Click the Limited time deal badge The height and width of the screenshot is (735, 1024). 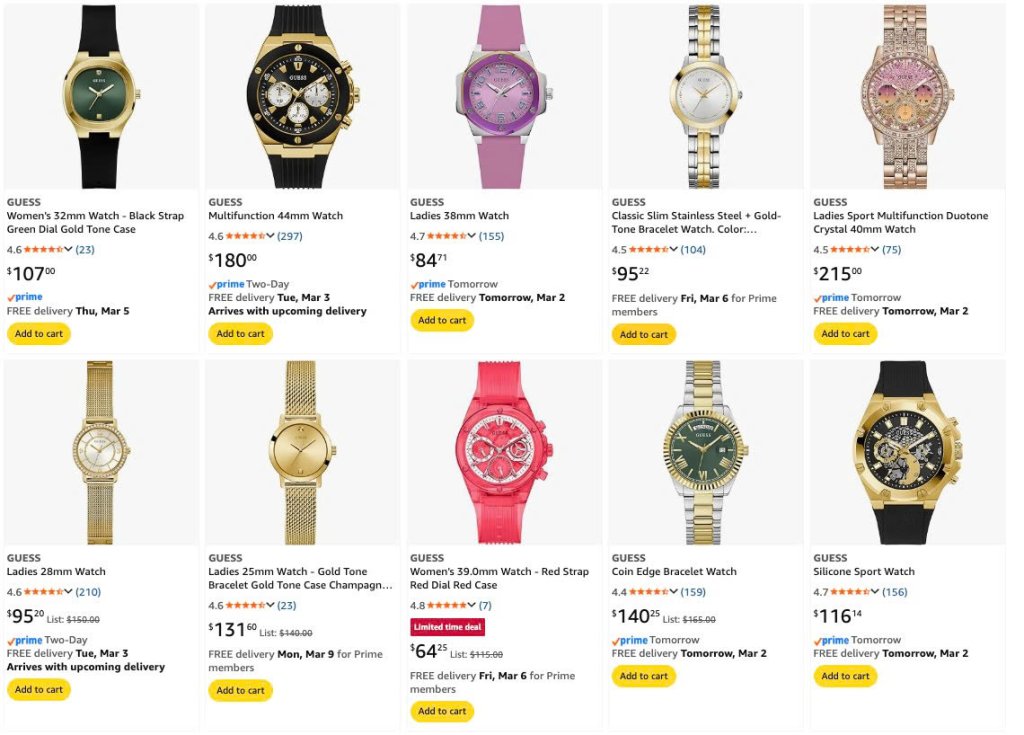447,627
